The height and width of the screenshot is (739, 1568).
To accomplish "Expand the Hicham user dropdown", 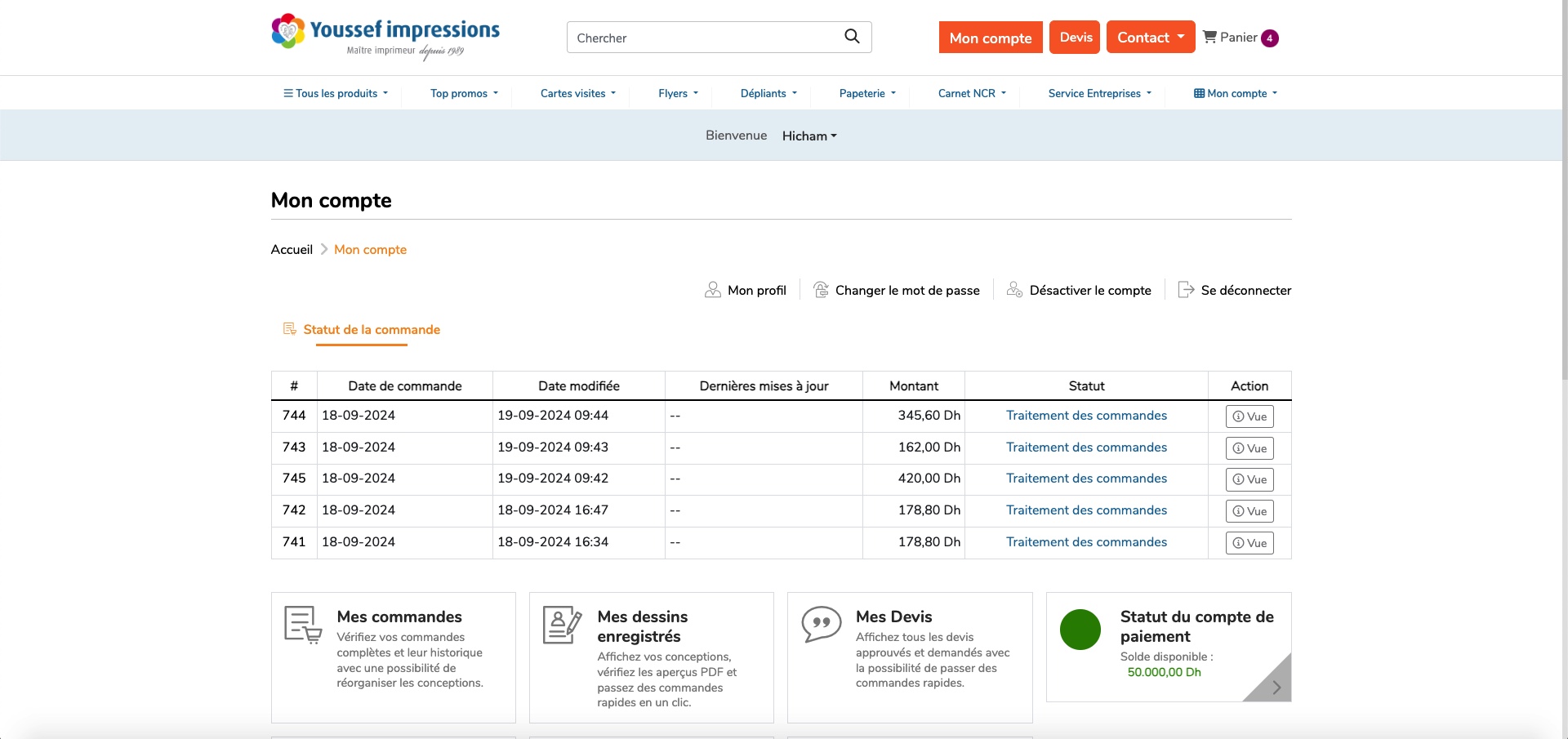I will tap(808, 136).
